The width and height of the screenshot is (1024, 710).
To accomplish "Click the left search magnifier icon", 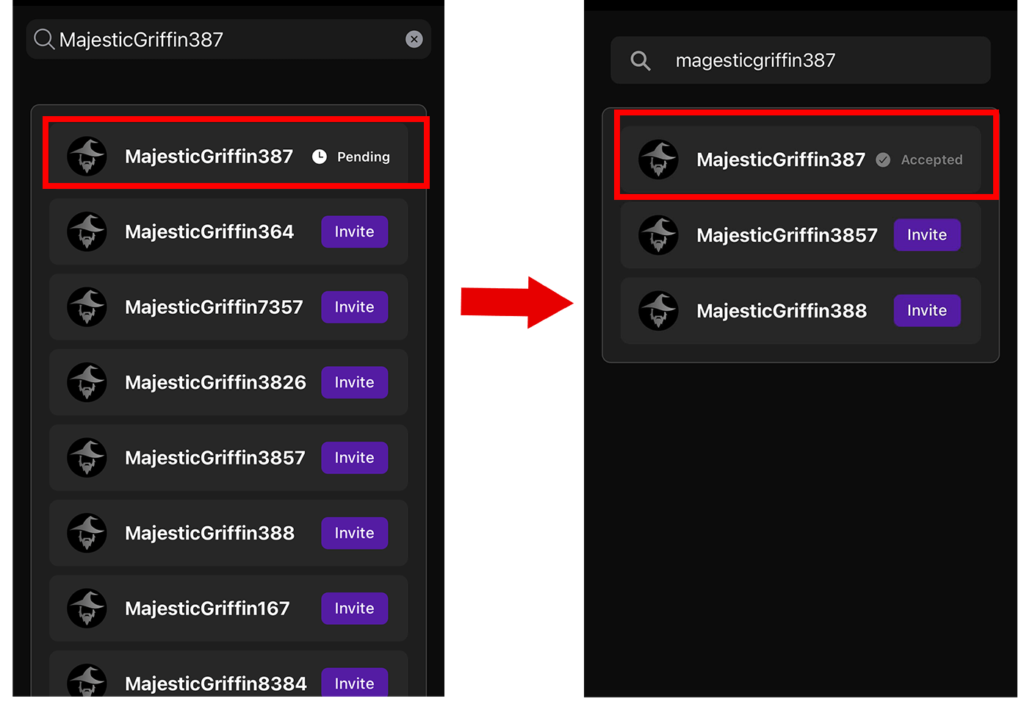I will pos(44,39).
